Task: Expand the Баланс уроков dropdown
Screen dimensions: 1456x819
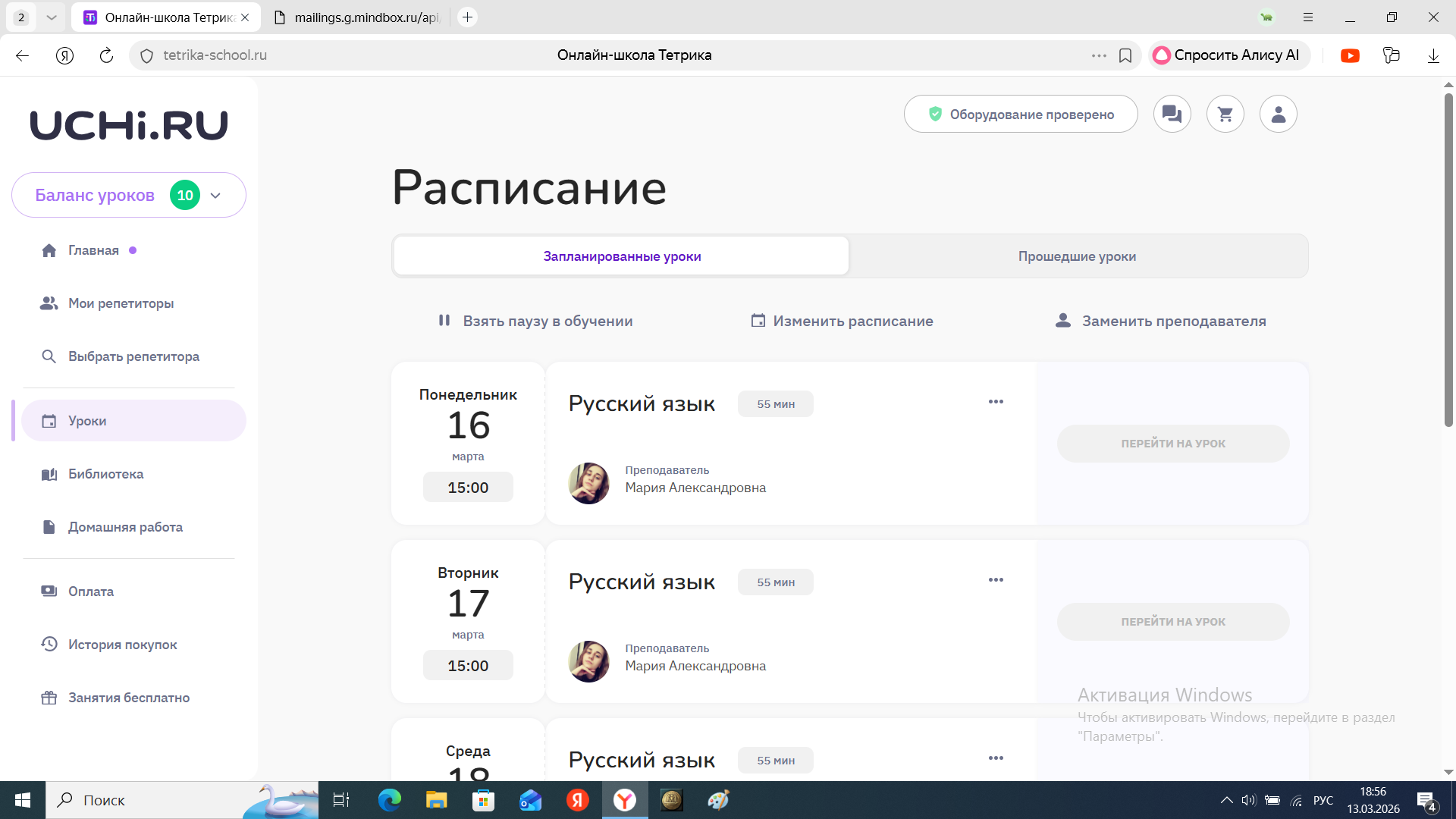Action: 215,196
